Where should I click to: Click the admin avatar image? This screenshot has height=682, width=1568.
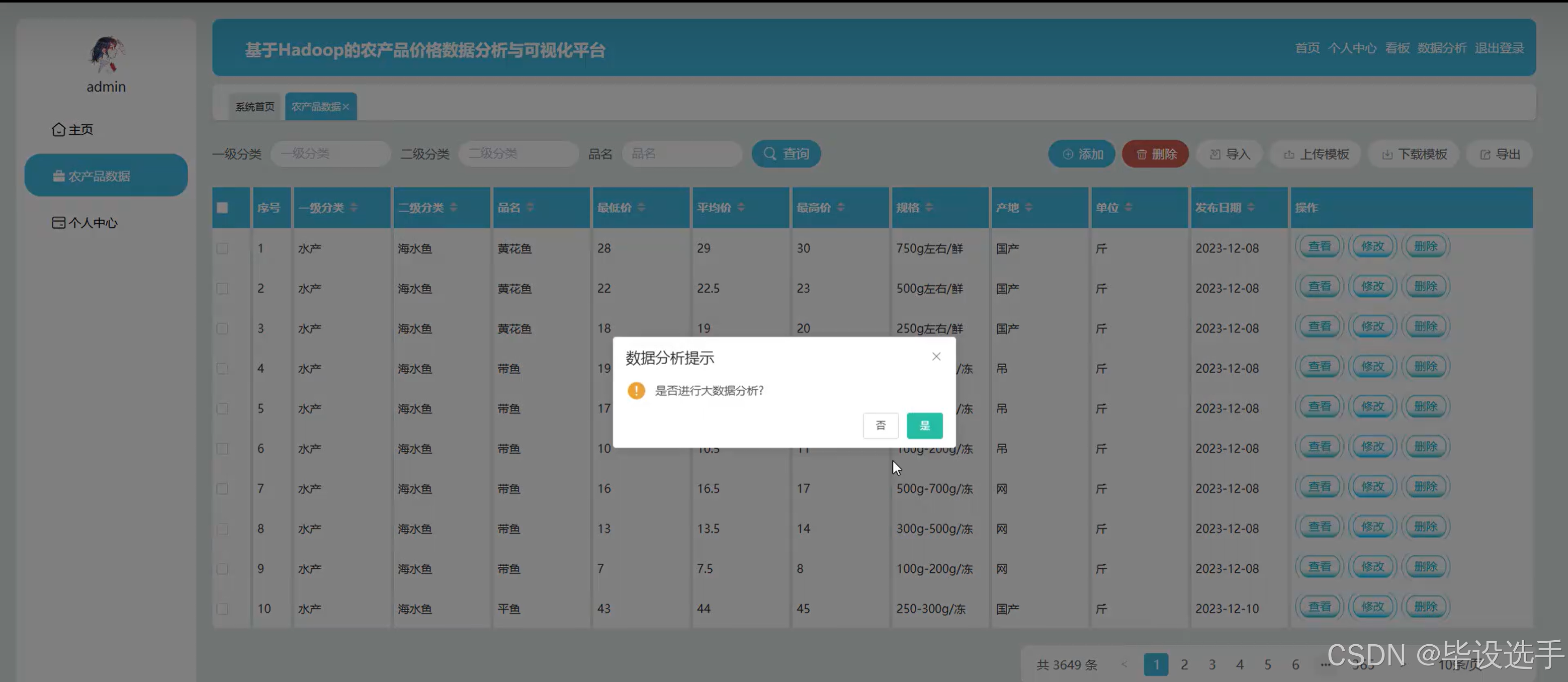pos(107,54)
